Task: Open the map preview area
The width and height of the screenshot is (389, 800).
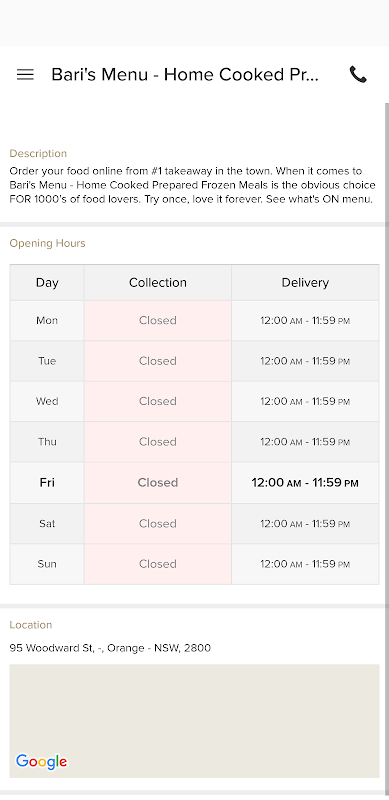Action: (x=194, y=721)
